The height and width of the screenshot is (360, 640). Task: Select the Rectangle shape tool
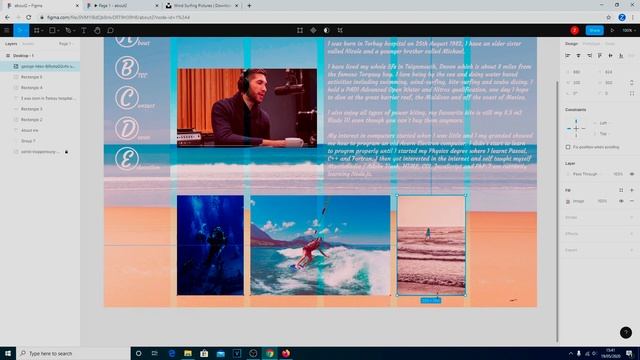click(x=52, y=30)
